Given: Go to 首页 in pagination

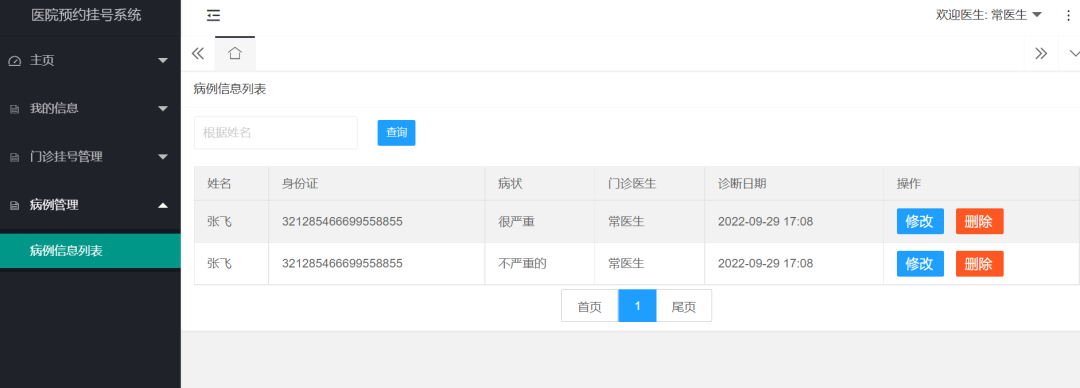Looking at the screenshot, I should (x=590, y=306).
